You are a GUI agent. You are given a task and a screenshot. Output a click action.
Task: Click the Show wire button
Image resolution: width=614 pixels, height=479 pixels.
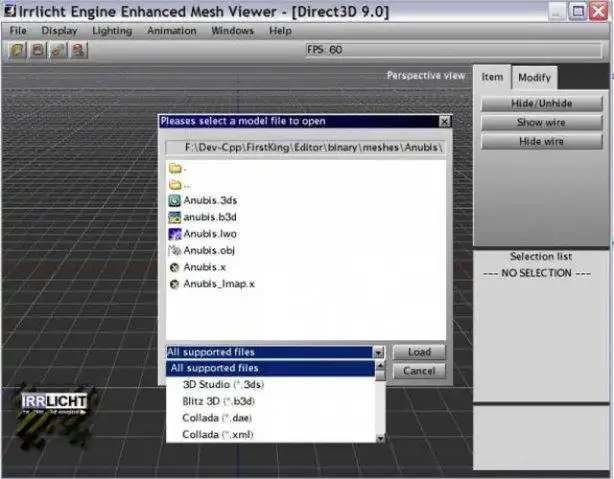(542, 123)
